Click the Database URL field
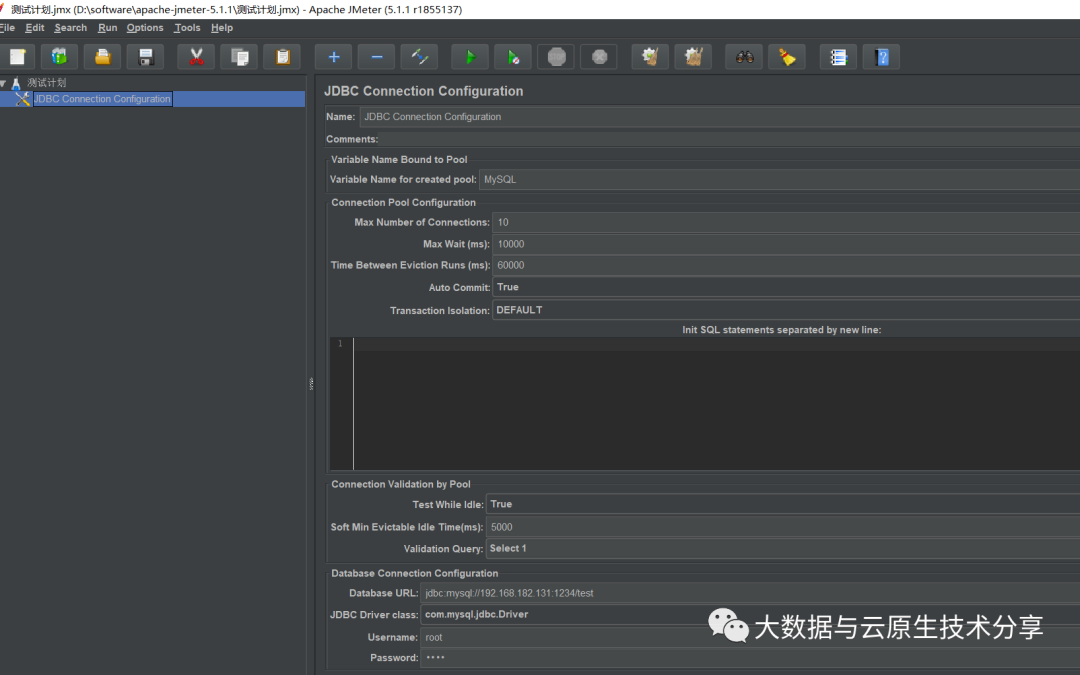The image size is (1080, 675). coord(750,593)
